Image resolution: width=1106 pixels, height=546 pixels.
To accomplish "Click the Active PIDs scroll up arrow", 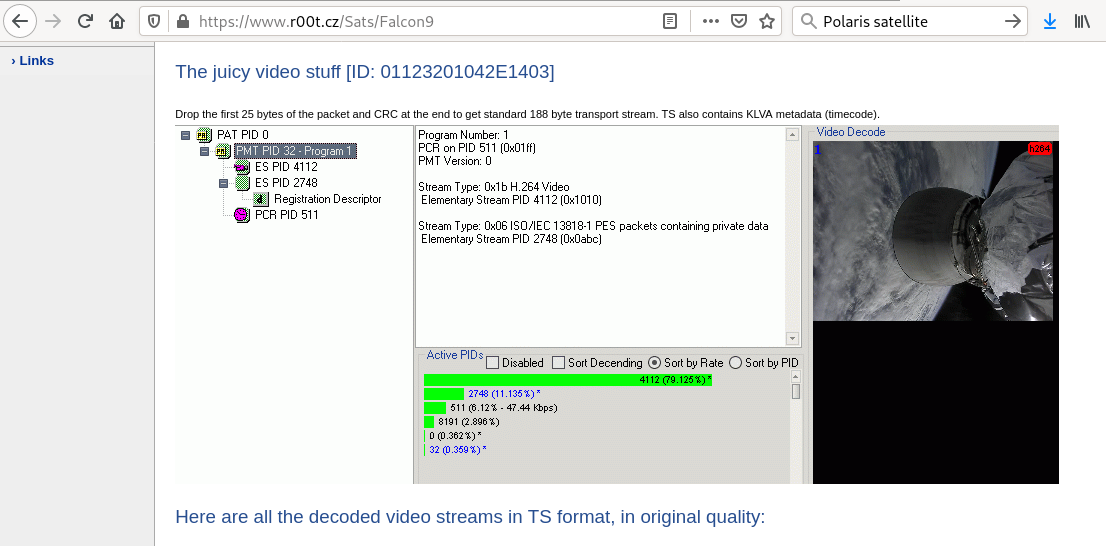I will coord(796,377).
